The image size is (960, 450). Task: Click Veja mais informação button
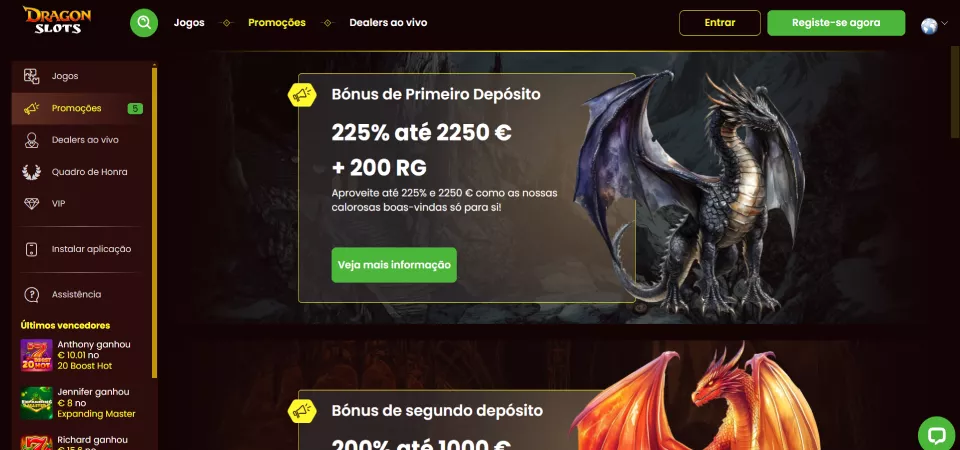click(394, 265)
